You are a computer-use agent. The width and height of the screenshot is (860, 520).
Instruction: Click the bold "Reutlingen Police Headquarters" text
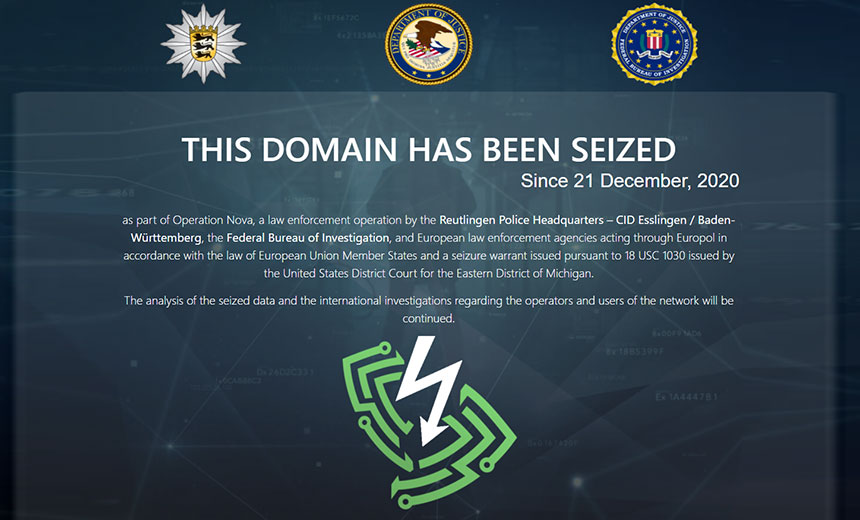point(521,221)
